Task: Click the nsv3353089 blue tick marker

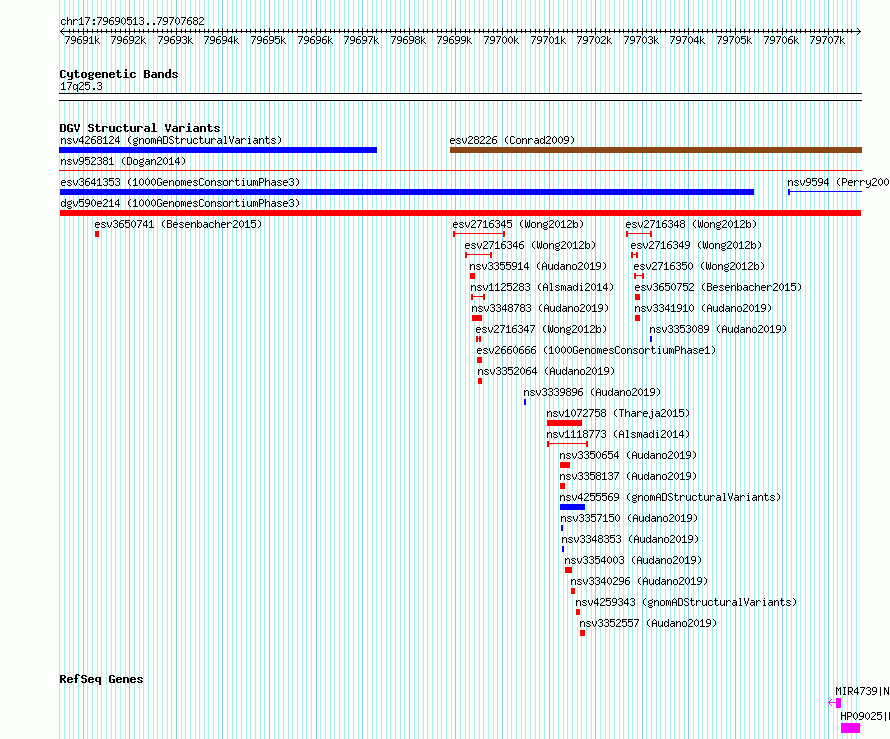Action: coord(651,339)
